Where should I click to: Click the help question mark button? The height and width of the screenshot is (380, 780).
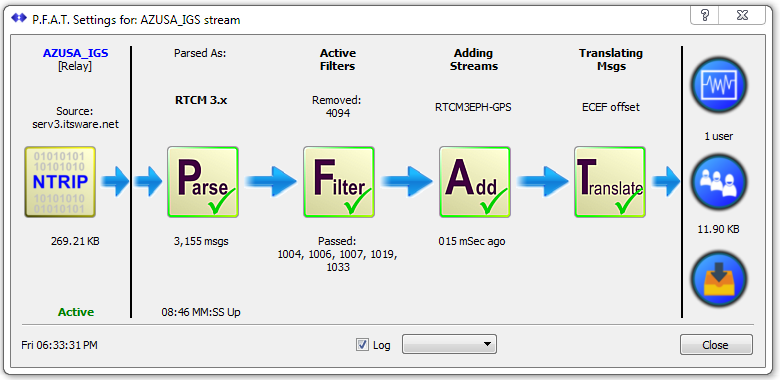click(x=704, y=15)
